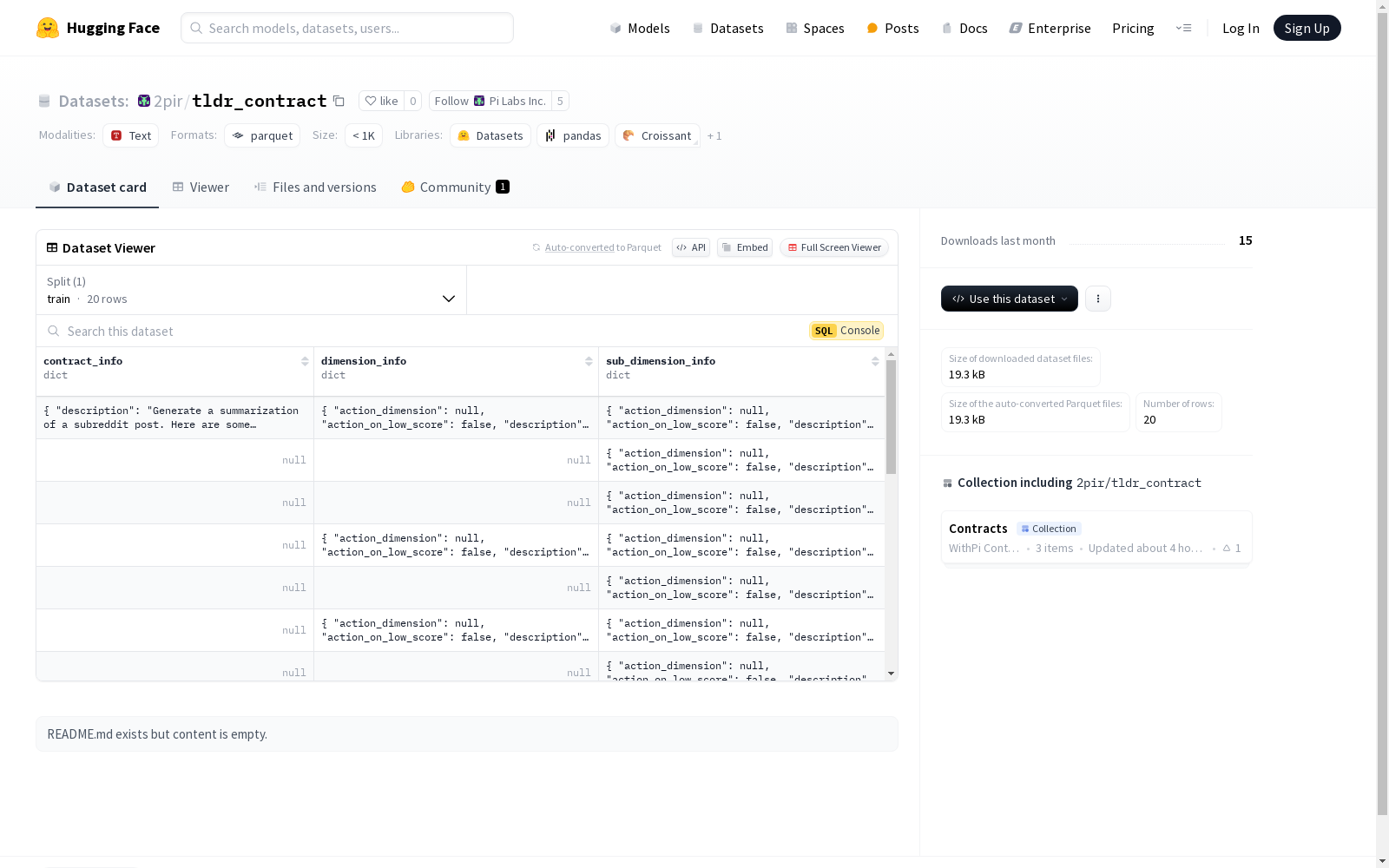Click the table scroll down arrow
The width and height of the screenshot is (1389, 868).
(891, 674)
